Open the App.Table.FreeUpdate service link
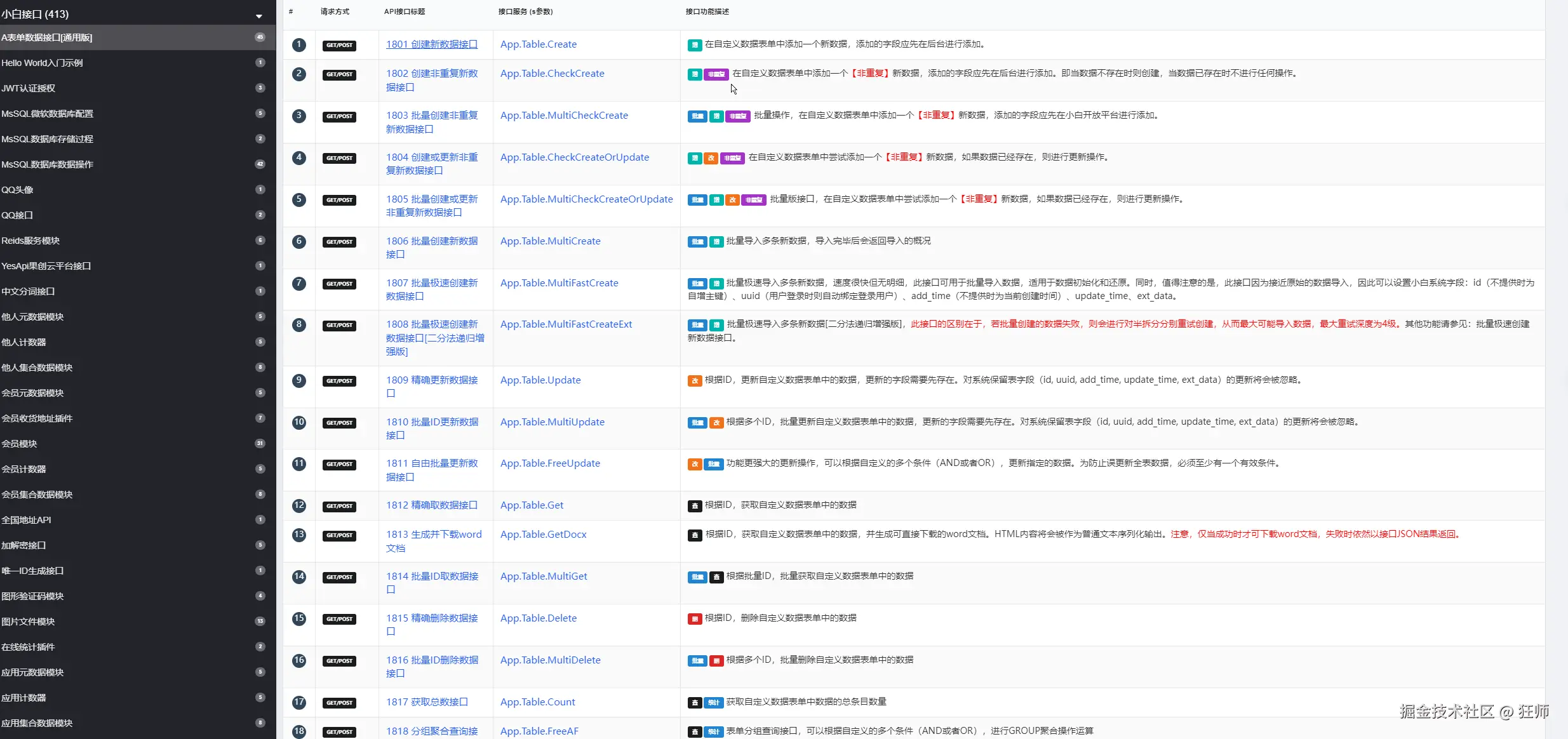The height and width of the screenshot is (739, 1568). click(550, 463)
